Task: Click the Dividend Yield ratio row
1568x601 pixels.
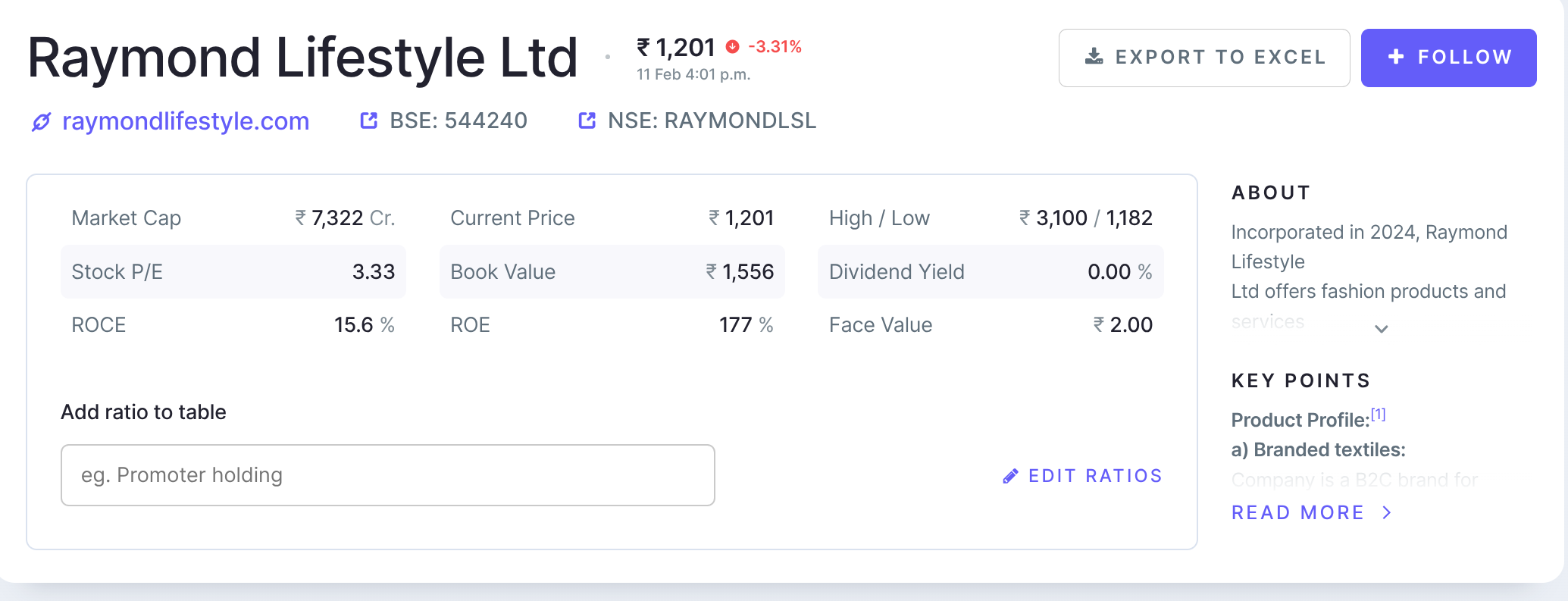Action: [x=990, y=271]
